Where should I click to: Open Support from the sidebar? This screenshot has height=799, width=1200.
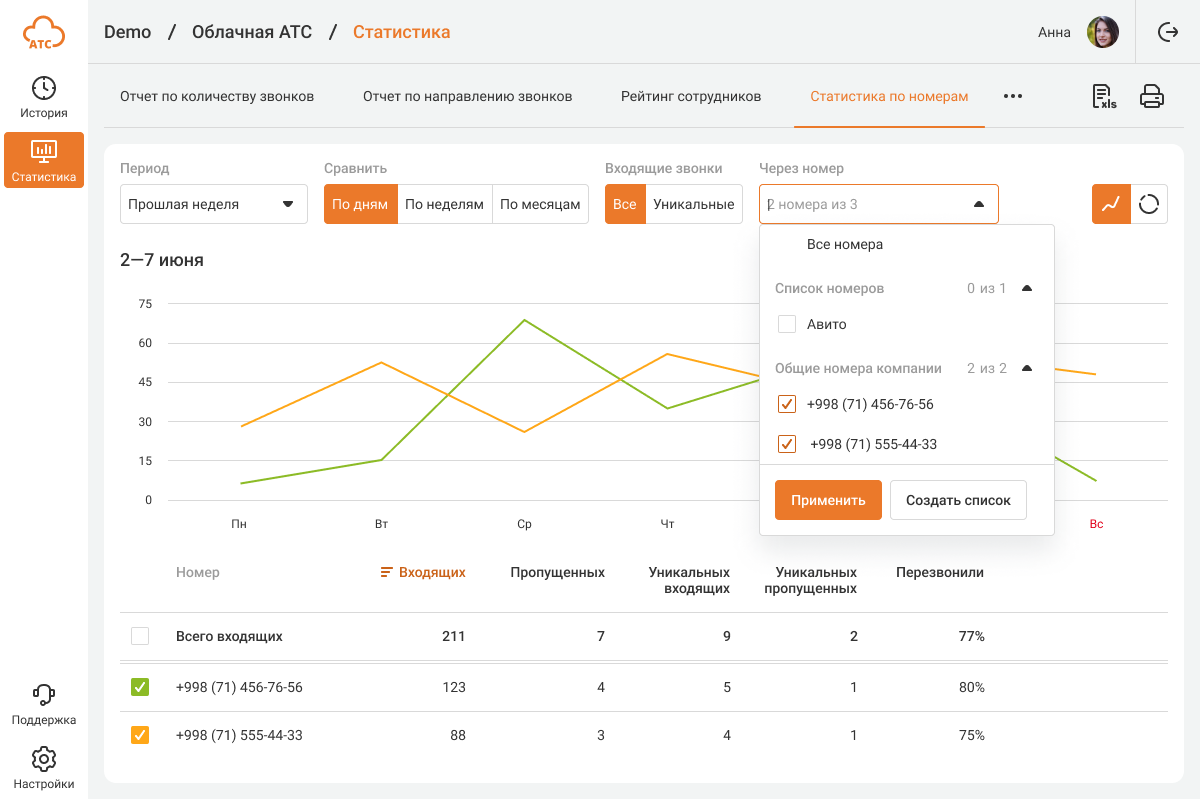point(44,704)
